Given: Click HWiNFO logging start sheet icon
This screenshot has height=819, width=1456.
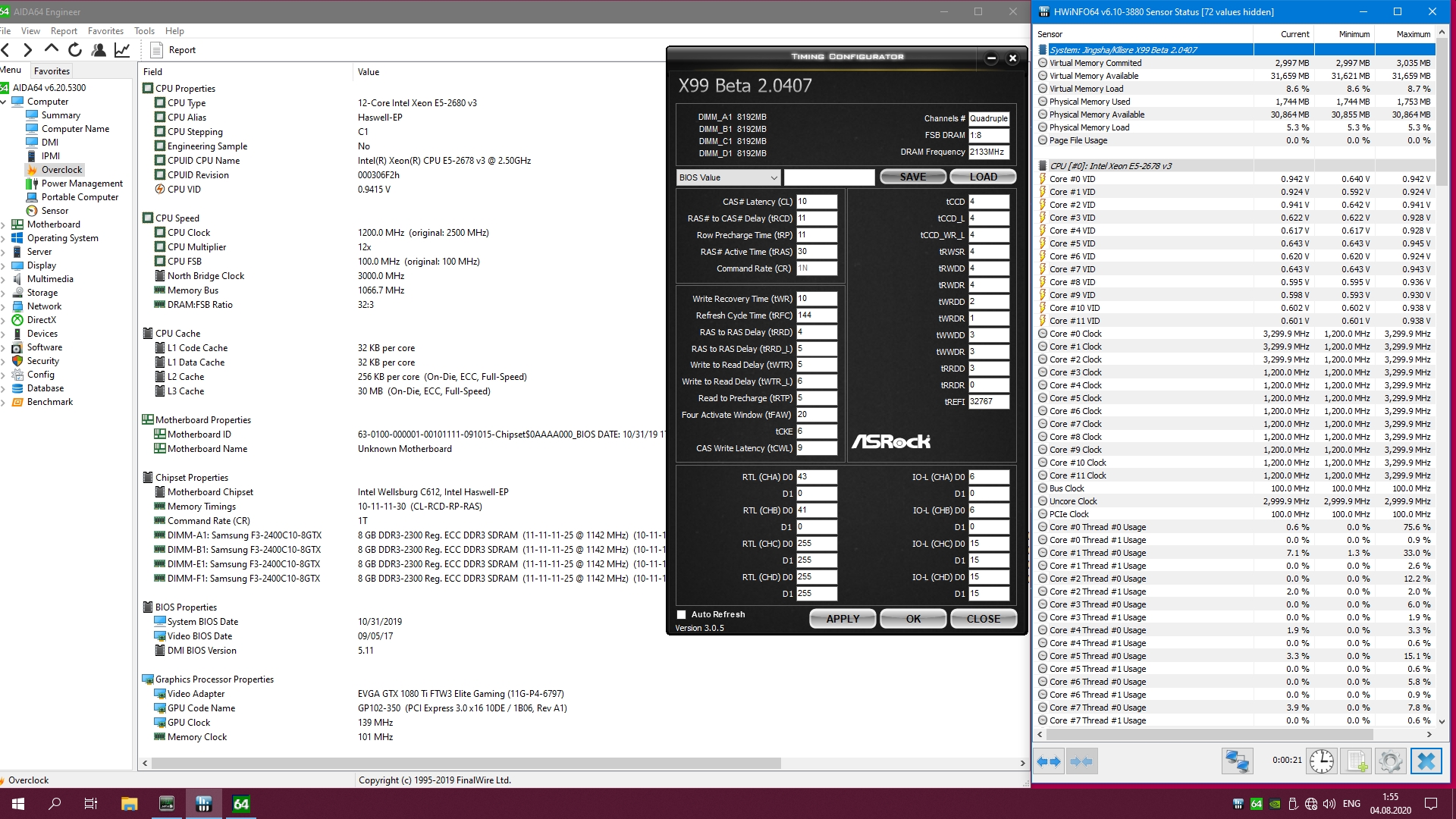Looking at the screenshot, I should (1357, 761).
